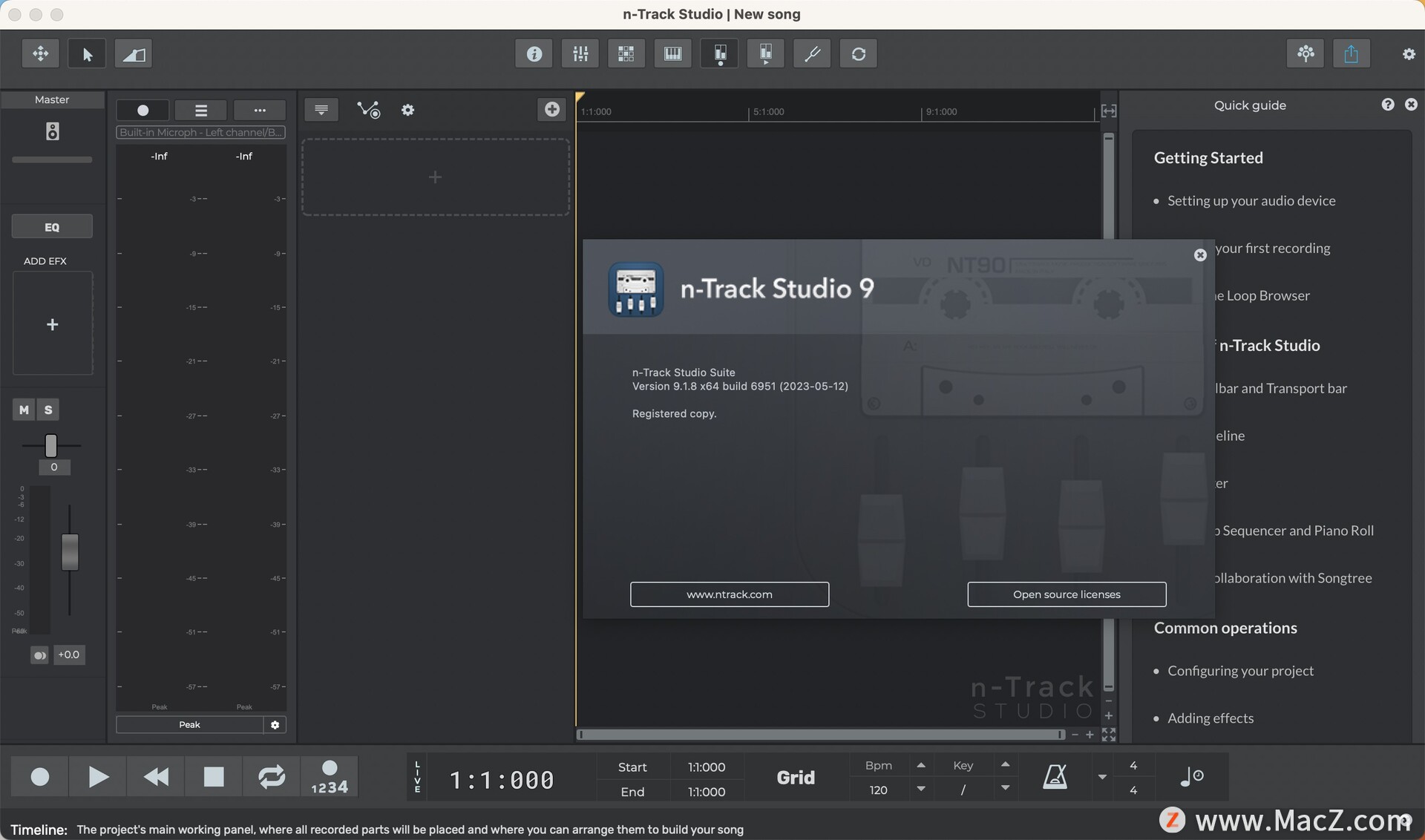Toggle the left mixer-panel toolbar icon
The width and height of the screenshot is (1425, 840).
pos(719,53)
